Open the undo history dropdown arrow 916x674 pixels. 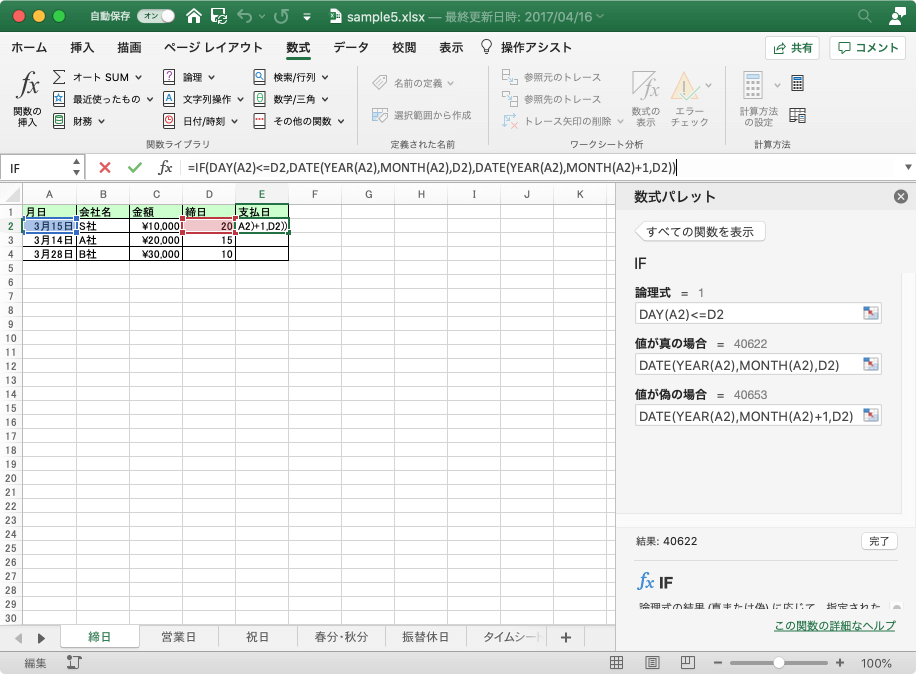(262, 17)
